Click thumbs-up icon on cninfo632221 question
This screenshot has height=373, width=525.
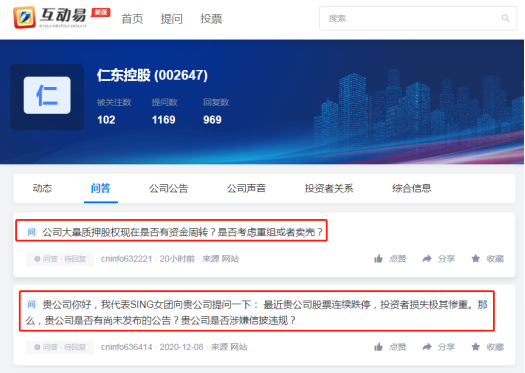point(378,258)
